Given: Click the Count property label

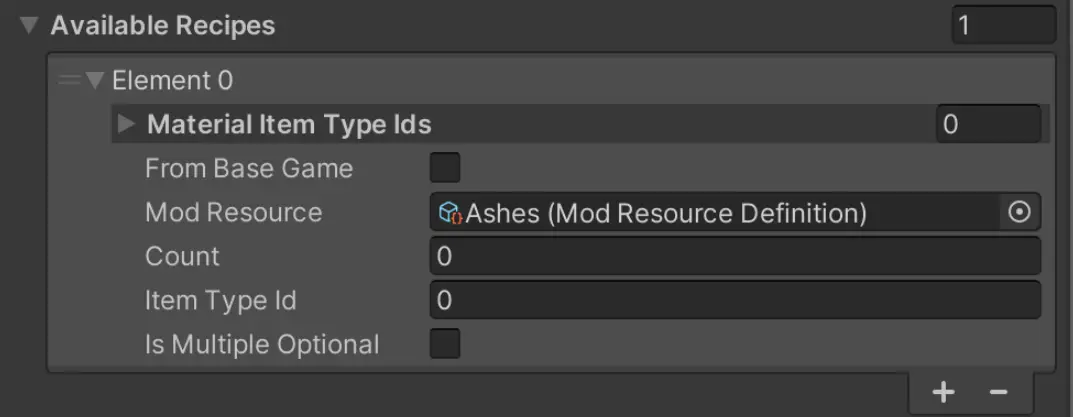Looking at the screenshot, I should tap(183, 256).
